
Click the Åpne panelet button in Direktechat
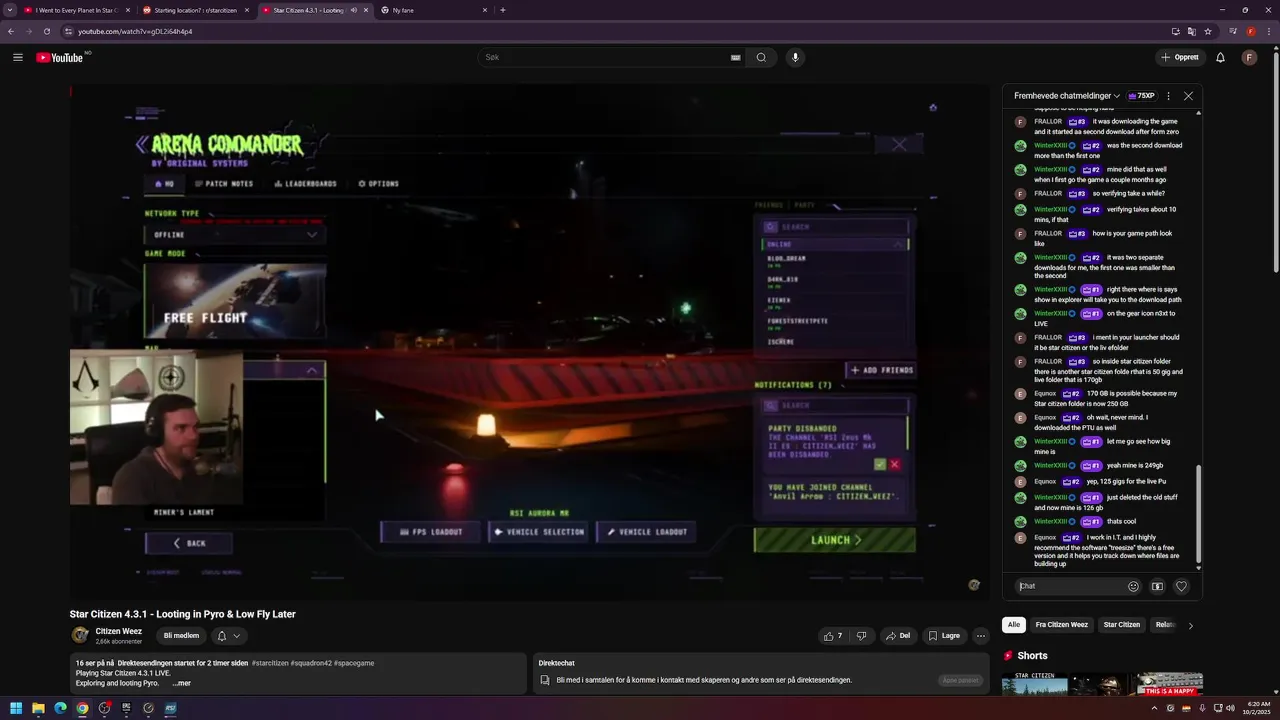pos(960,680)
